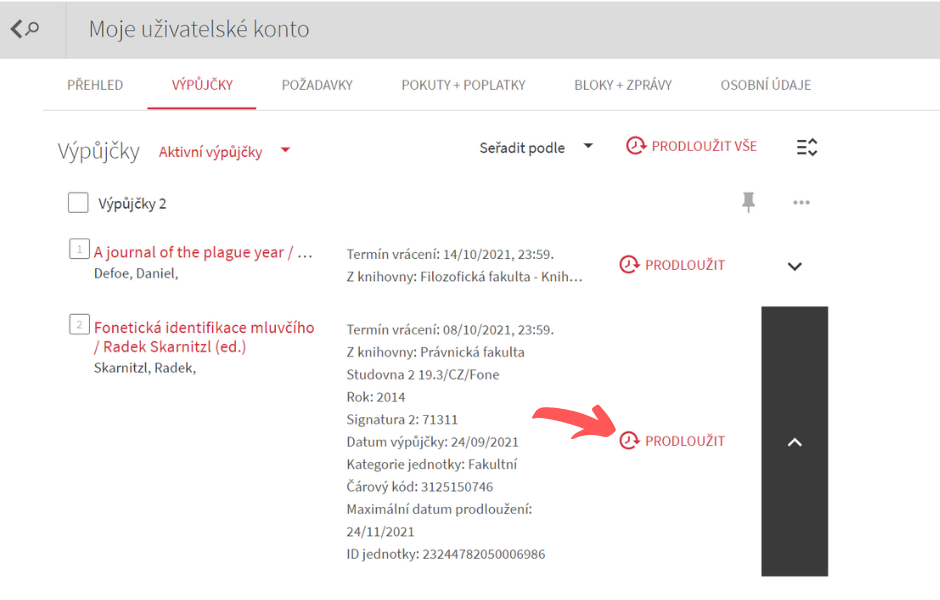Renew A journal of the plague year loan
The image size is (940, 600).
[672, 264]
